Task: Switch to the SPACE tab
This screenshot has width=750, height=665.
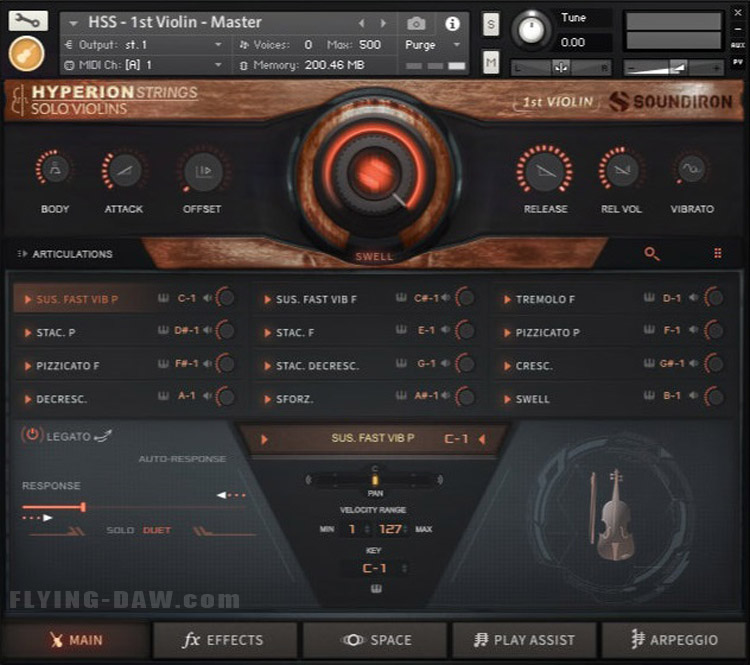Action: (x=376, y=640)
